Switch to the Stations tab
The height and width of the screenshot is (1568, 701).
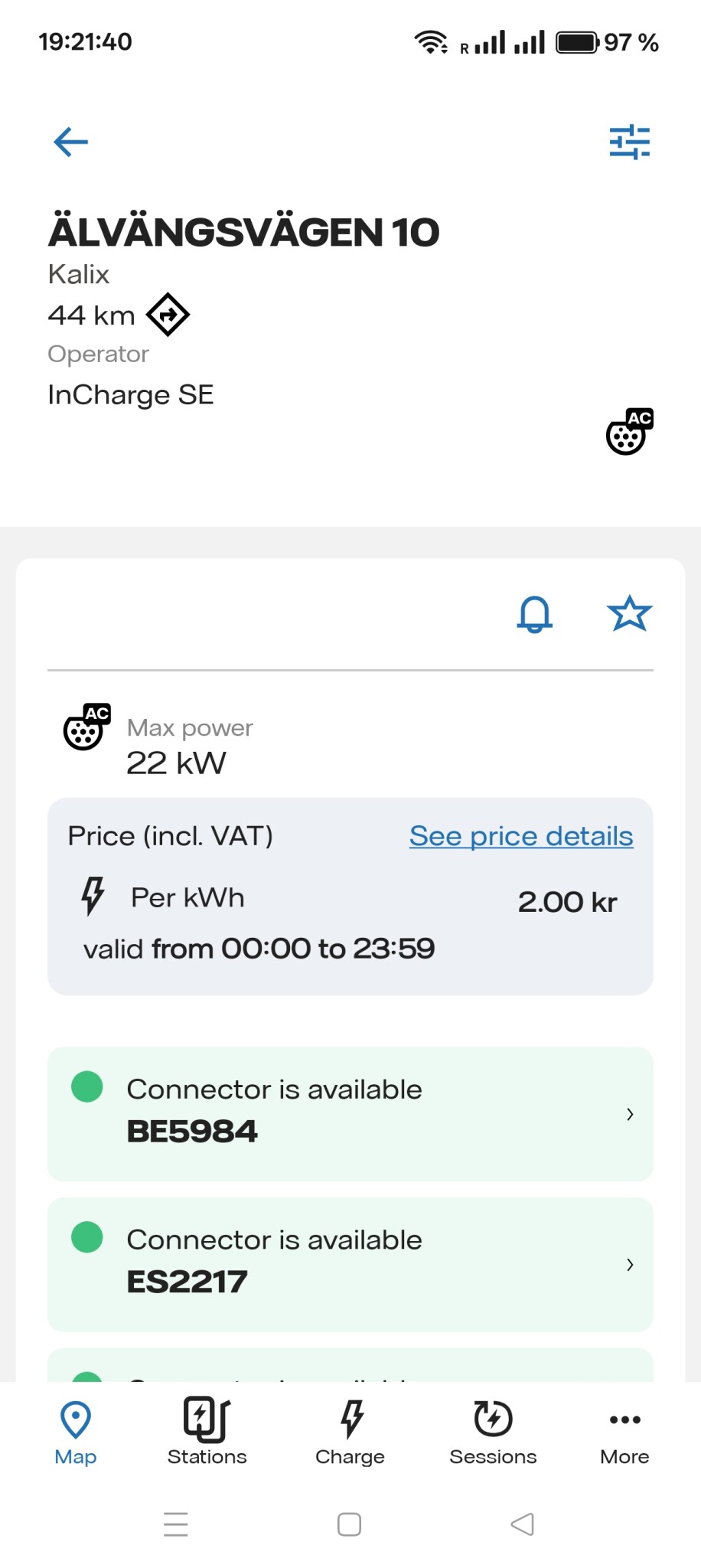(x=207, y=1431)
